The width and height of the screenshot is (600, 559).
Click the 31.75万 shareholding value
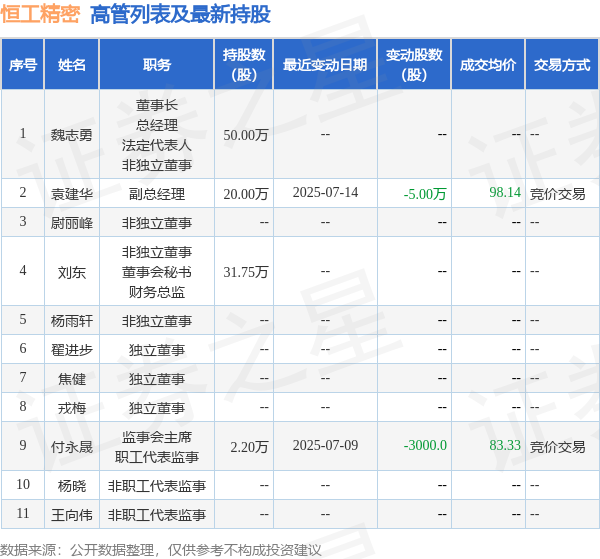(x=246, y=272)
